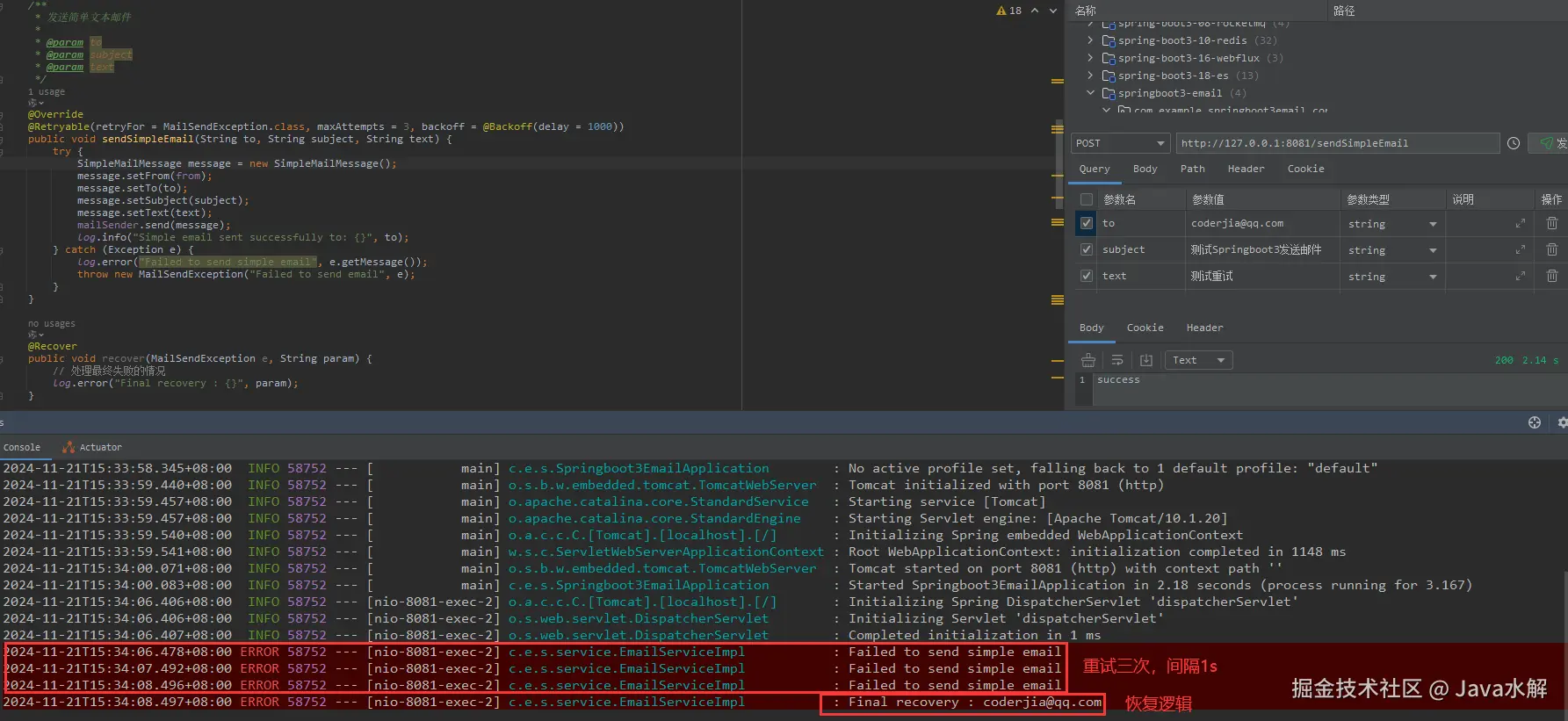Open console settings gear icon

point(1562,422)
